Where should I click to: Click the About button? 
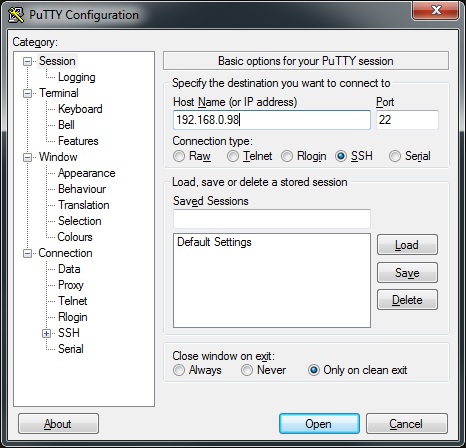coord(58,424)
